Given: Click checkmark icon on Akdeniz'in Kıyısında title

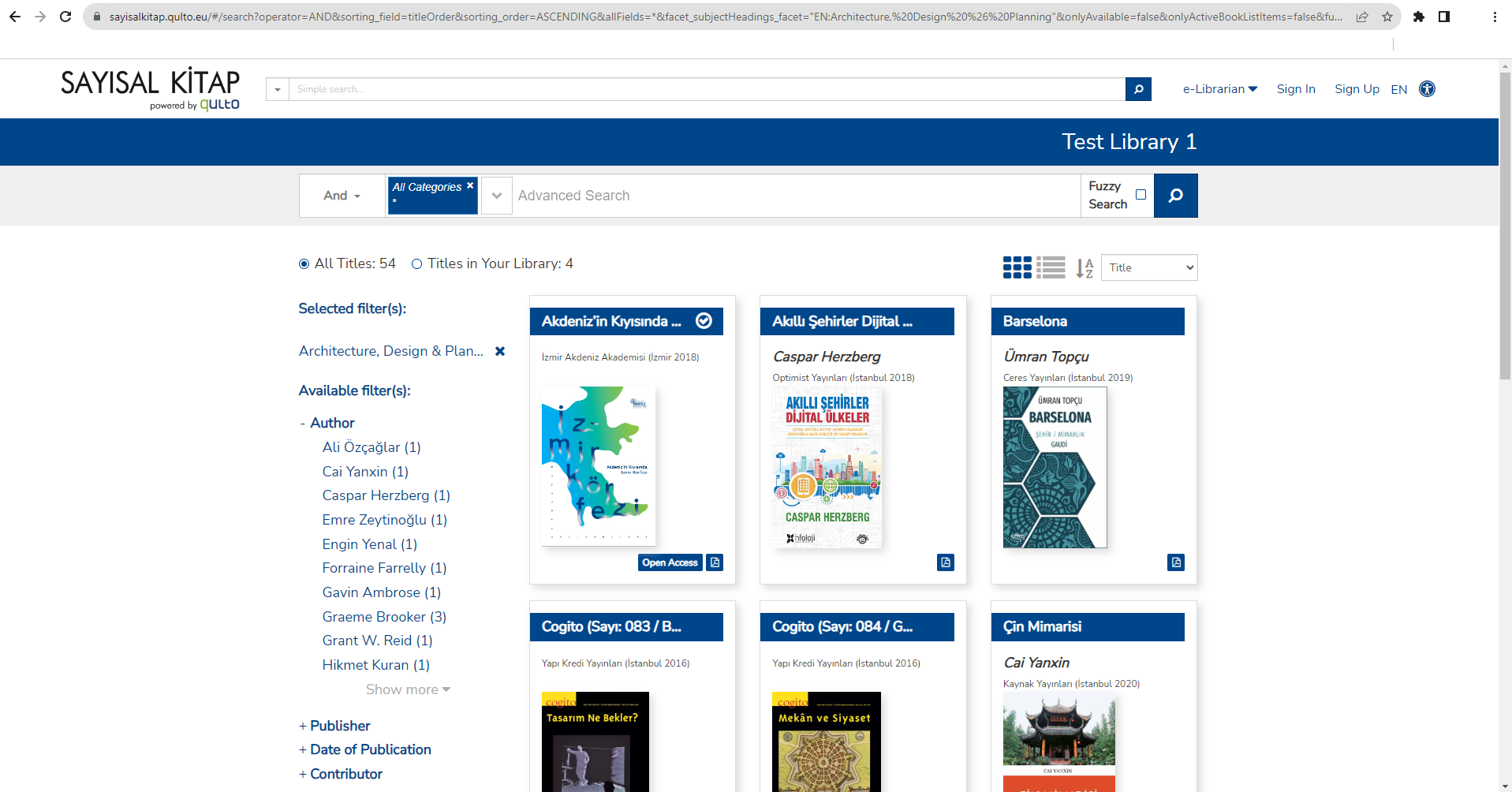Looking at the screenshot, I should (704, 320).
